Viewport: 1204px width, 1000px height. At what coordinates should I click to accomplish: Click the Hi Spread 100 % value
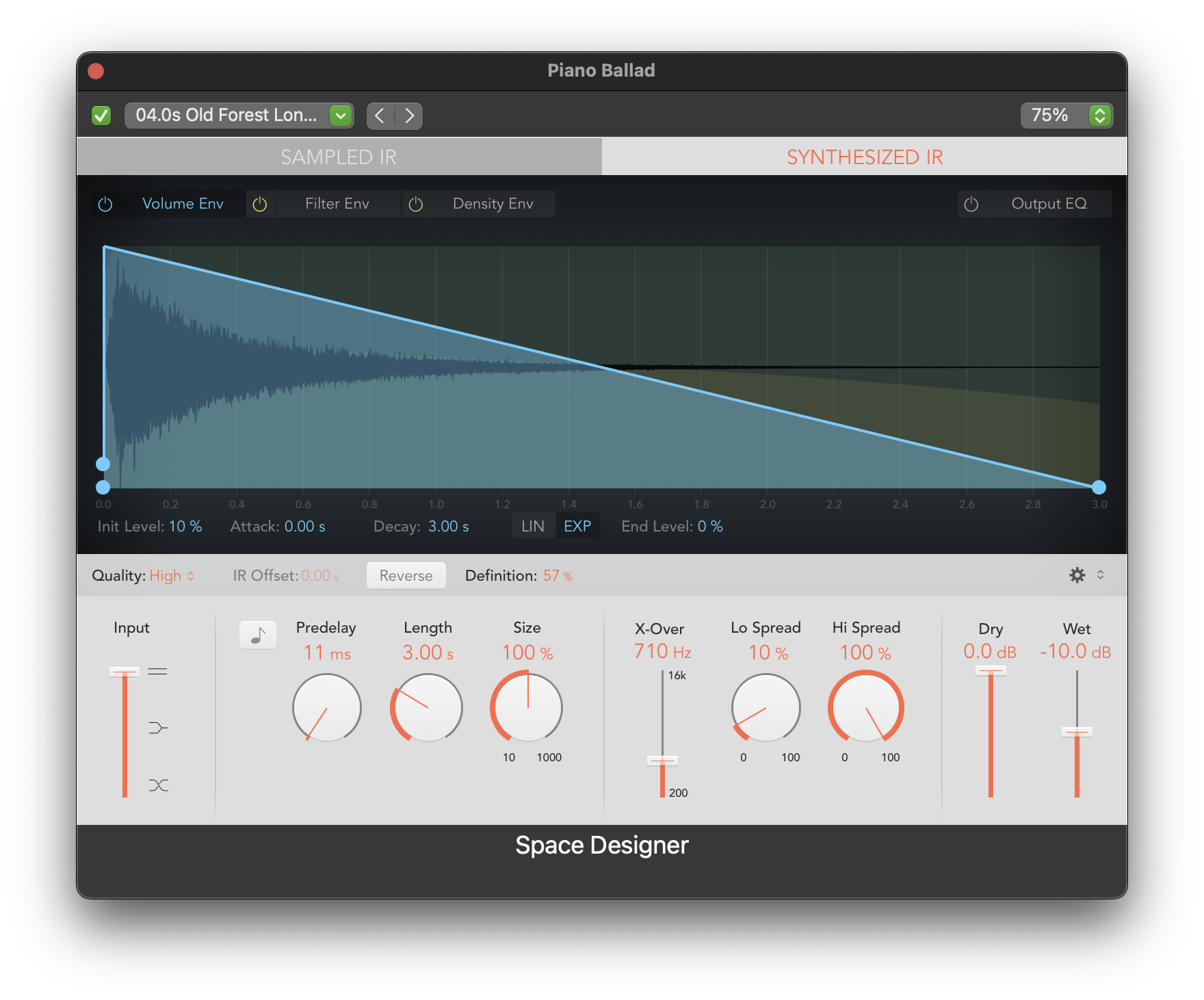(865, 653)
